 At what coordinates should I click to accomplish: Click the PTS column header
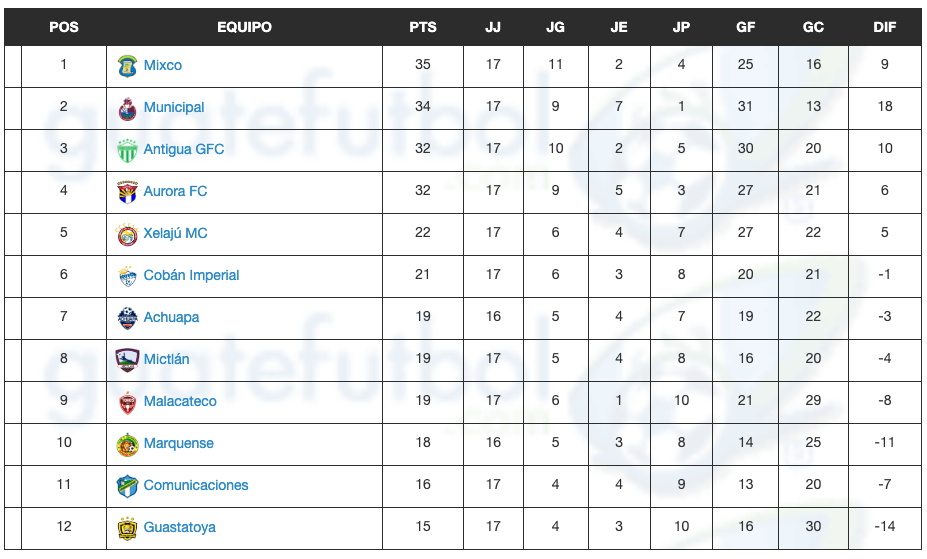423,27
